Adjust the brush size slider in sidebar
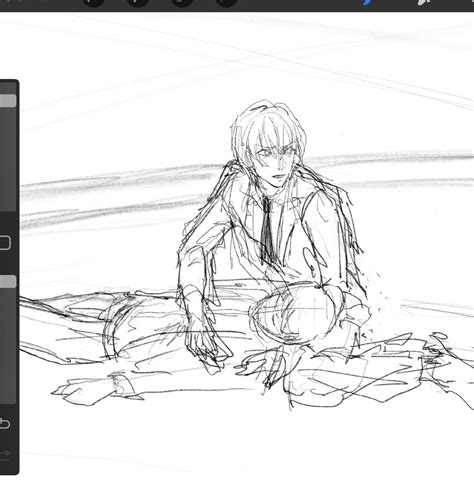Screen dimensions: 474x486 click(7, 101)
